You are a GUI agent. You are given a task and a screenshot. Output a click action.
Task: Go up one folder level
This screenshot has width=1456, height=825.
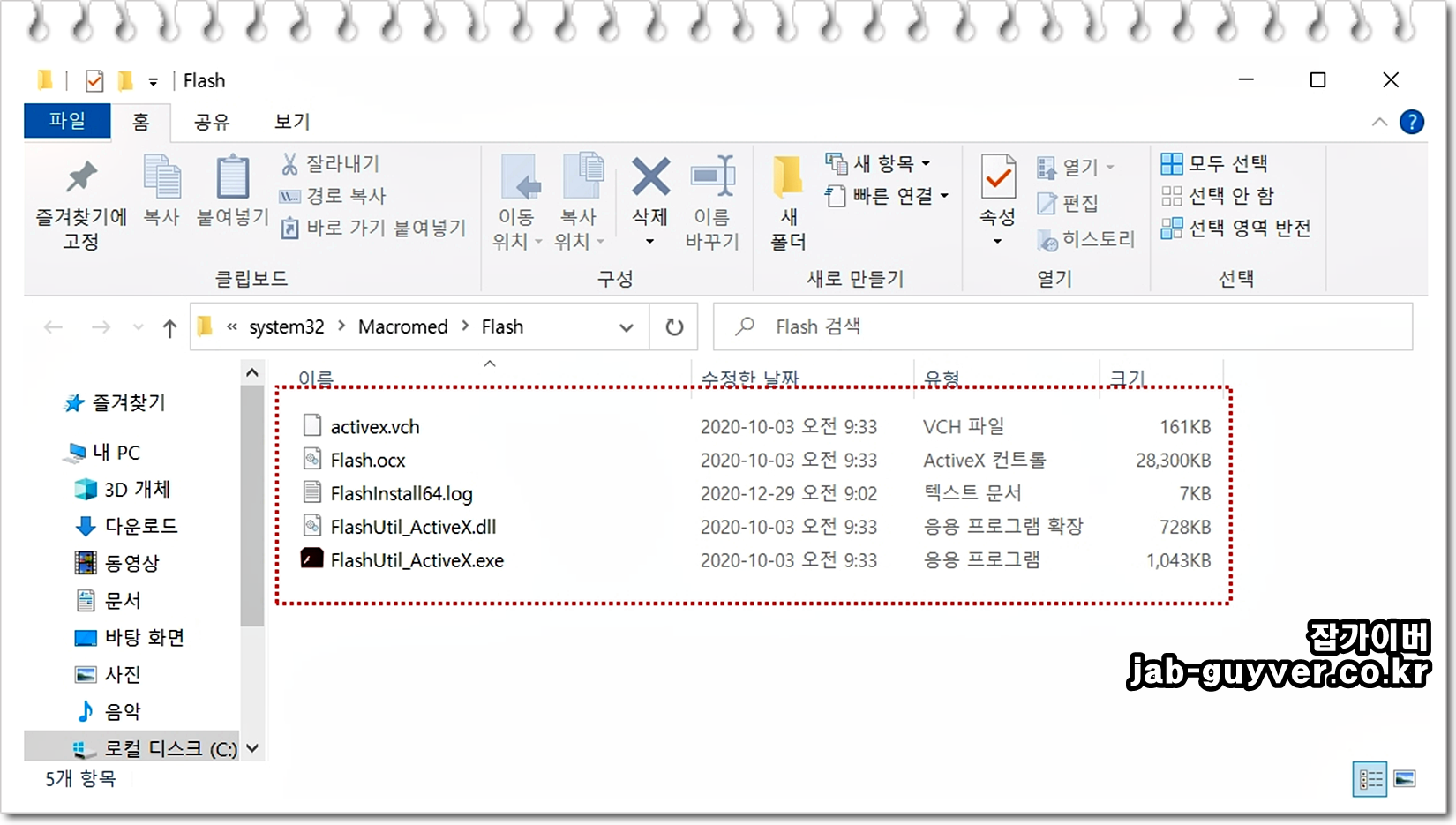(x=169, y=328)
